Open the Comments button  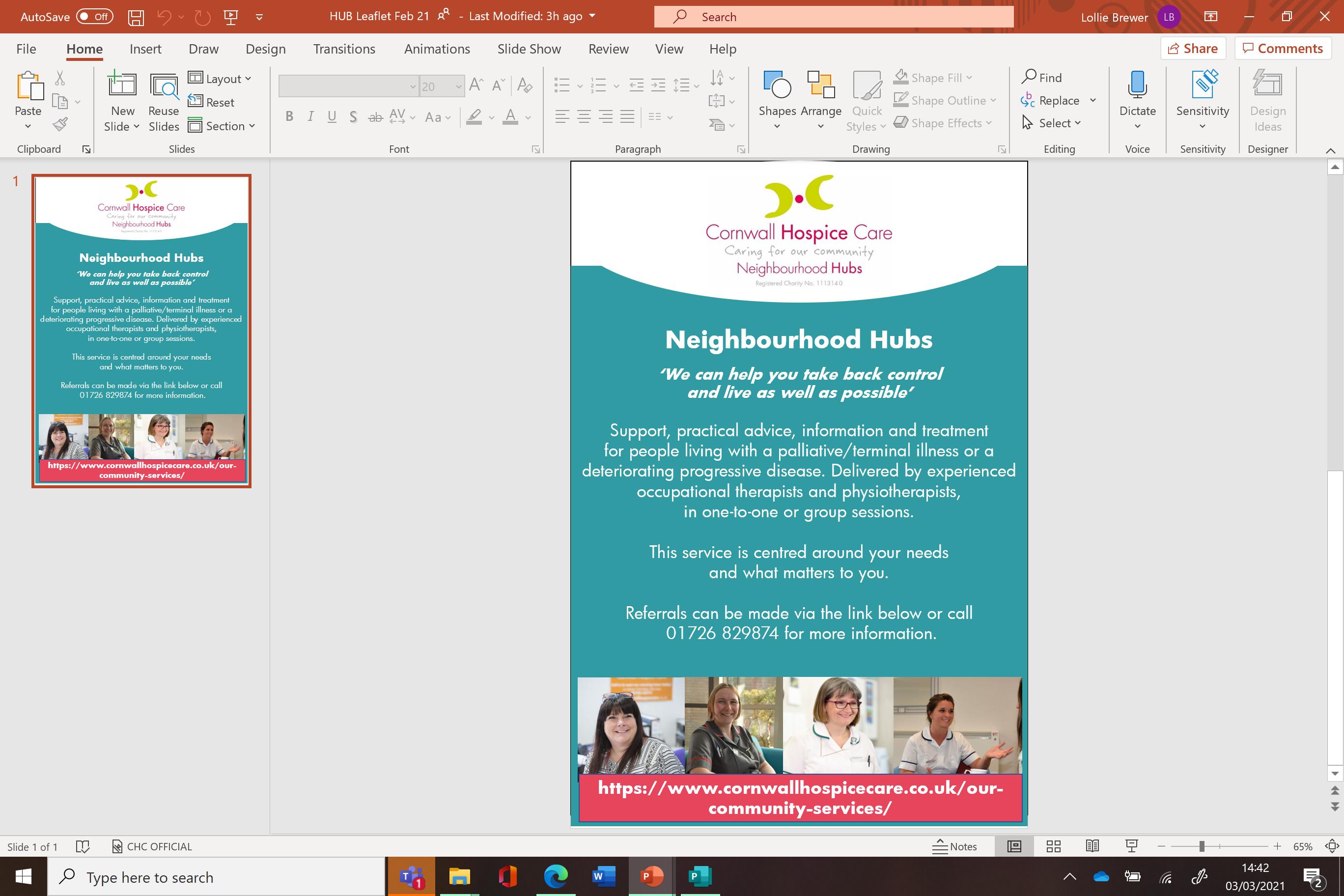click(1282, 49)
